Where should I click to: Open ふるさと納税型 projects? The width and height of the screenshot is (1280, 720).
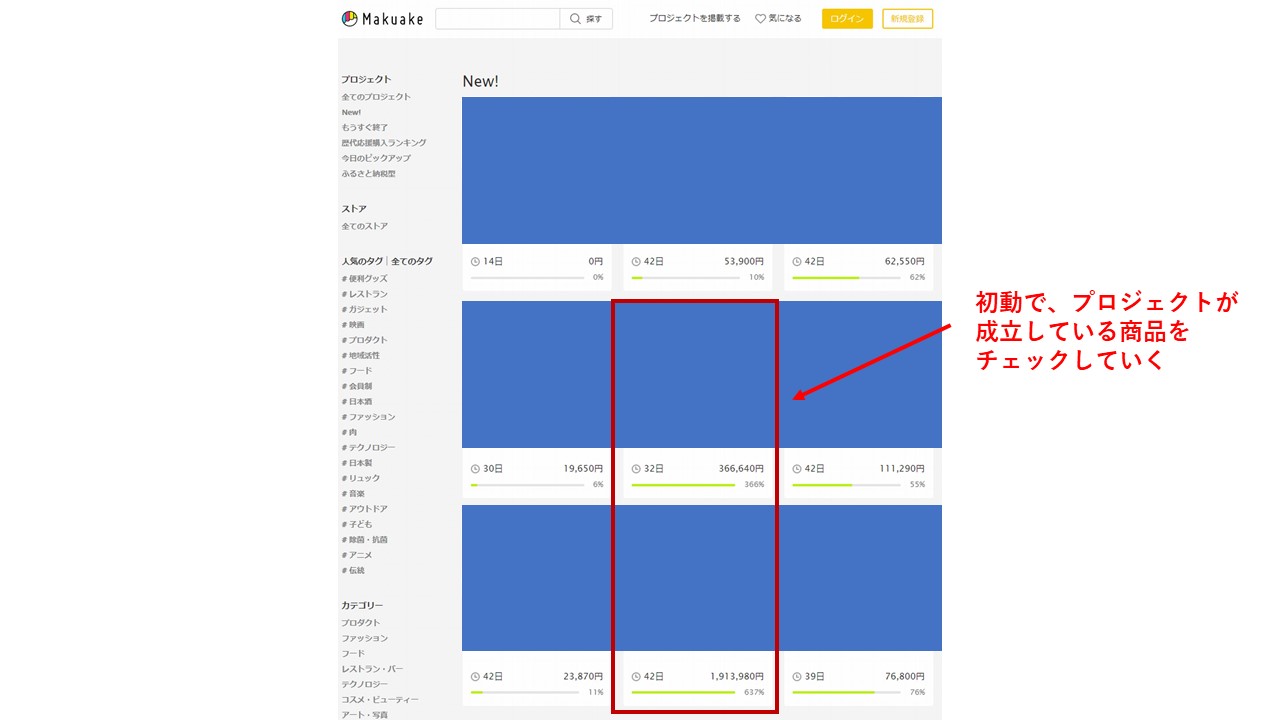pos(368,174)
